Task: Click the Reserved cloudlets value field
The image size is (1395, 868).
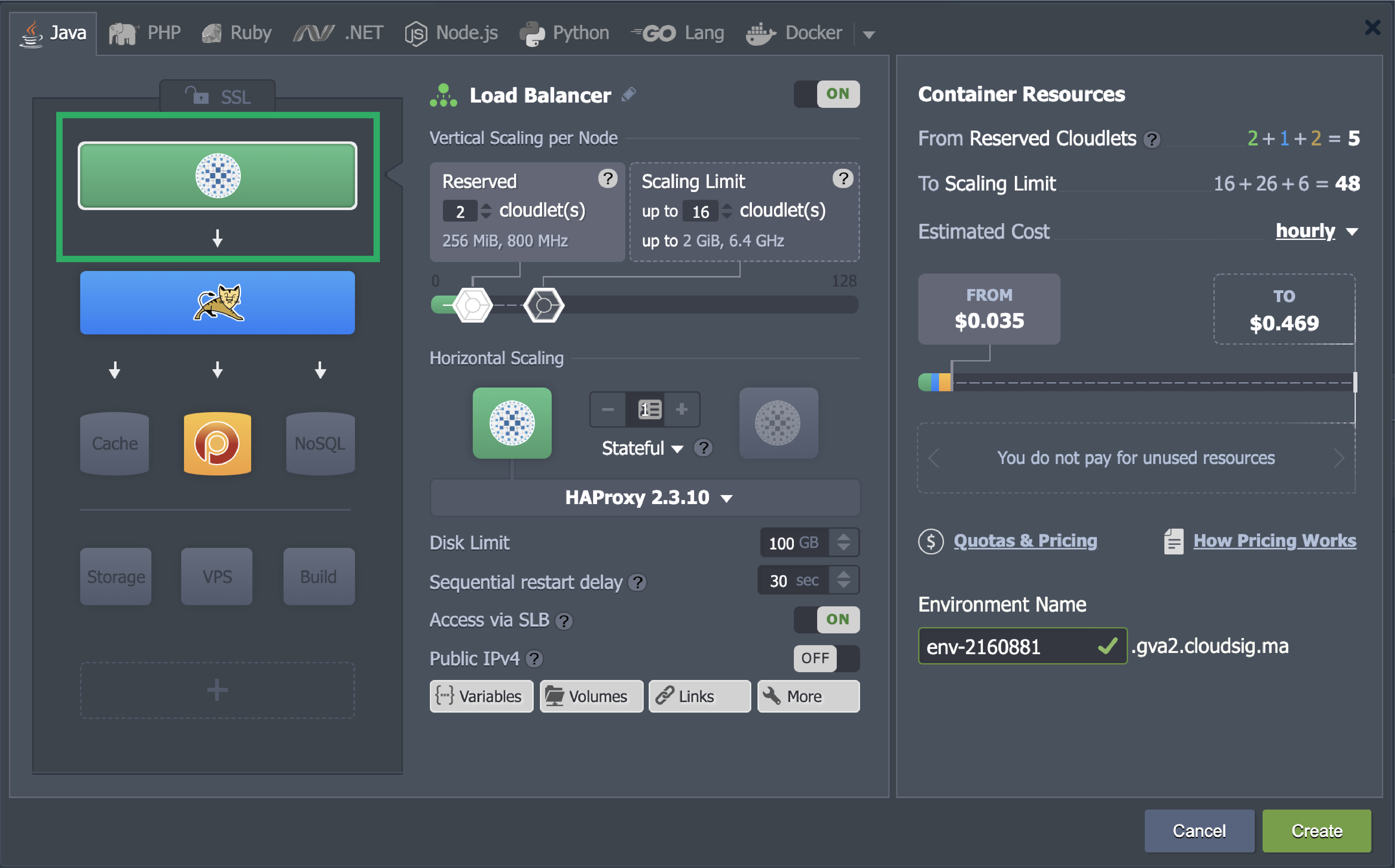Action: [x=460, y=211]
